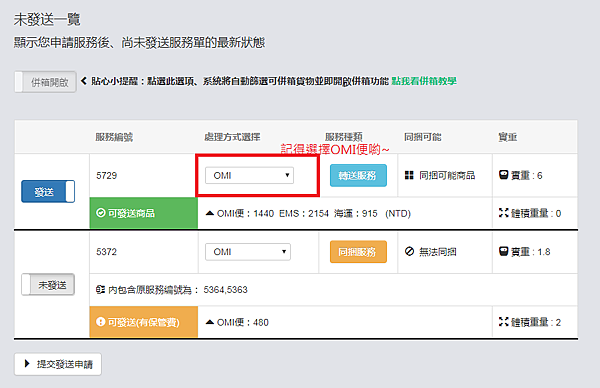This screenshot has width=600, height=388.
Task: Click the 同捆服務 button
Action: coord(358,252)
